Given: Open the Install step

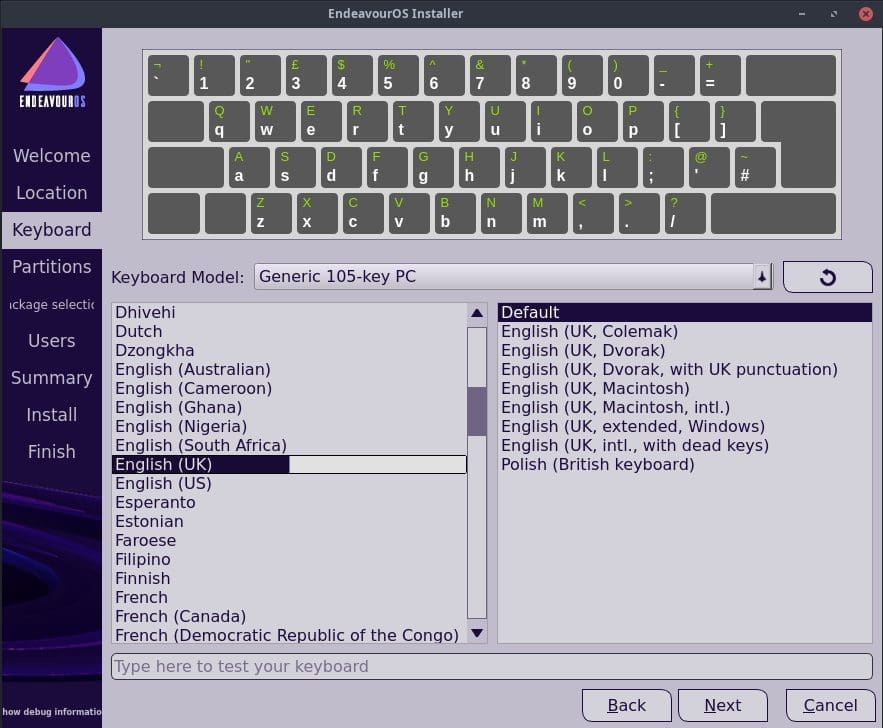Looking at the screenshot, I should [52, 415].
